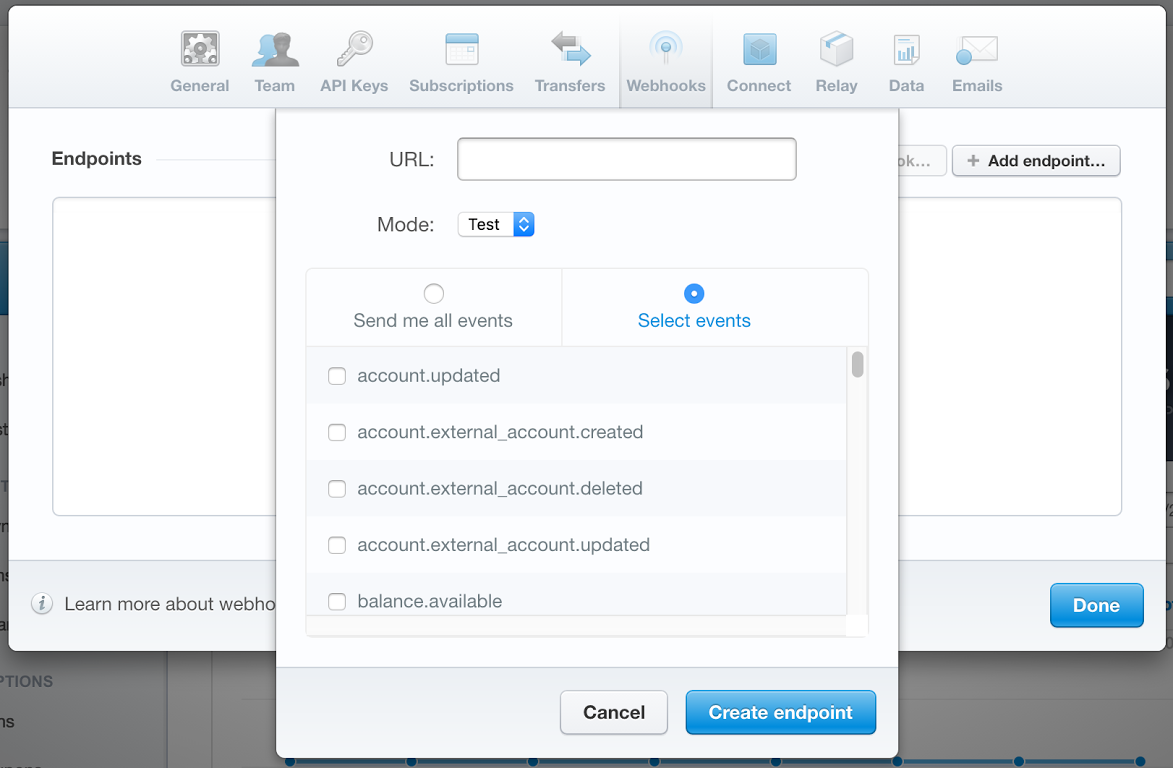Click the events list scrollbar thumb
The height and width of the screenshot is (768, 1173).
coord(857,364)
